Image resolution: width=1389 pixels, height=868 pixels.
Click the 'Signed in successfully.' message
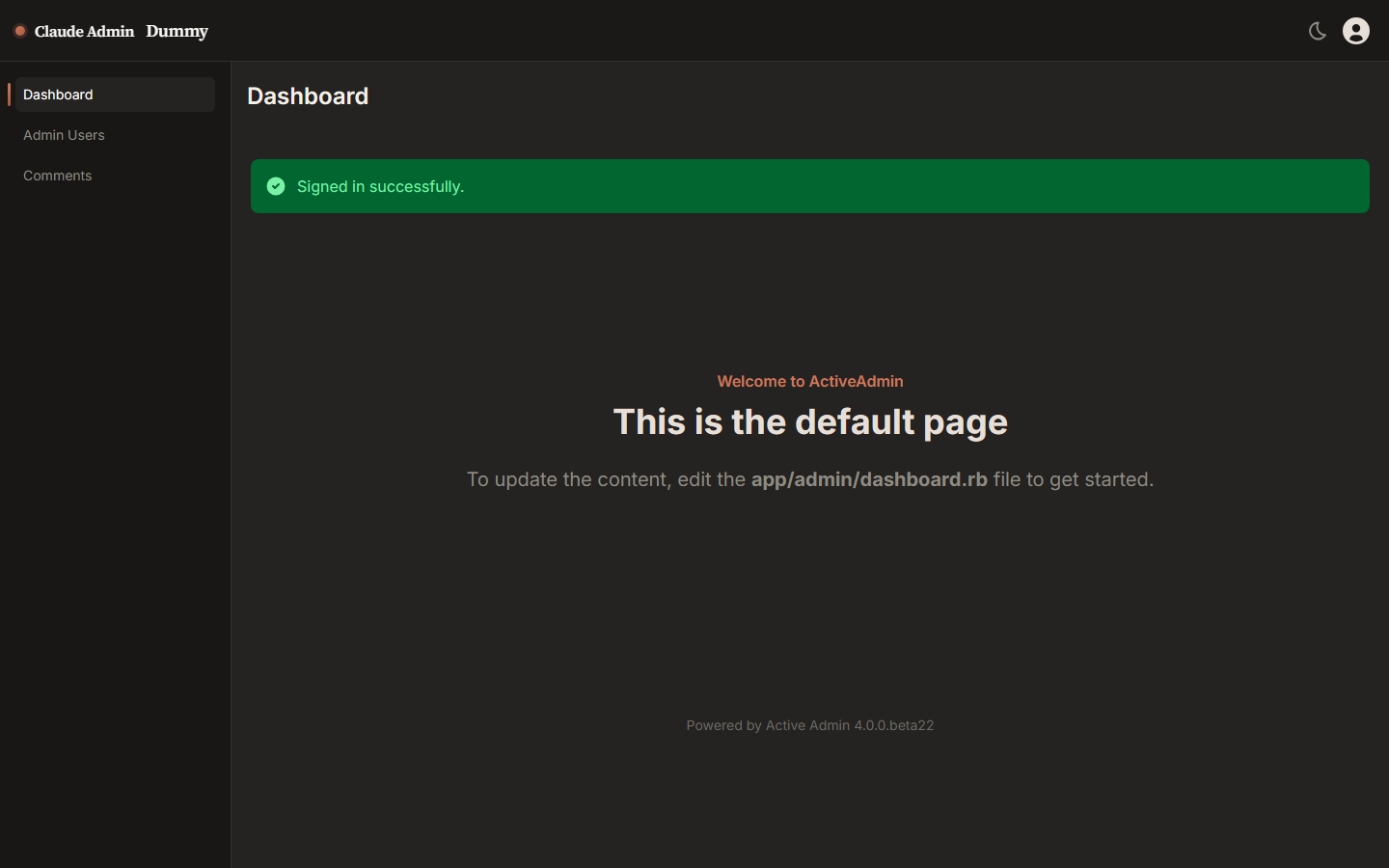click(380, 186)
